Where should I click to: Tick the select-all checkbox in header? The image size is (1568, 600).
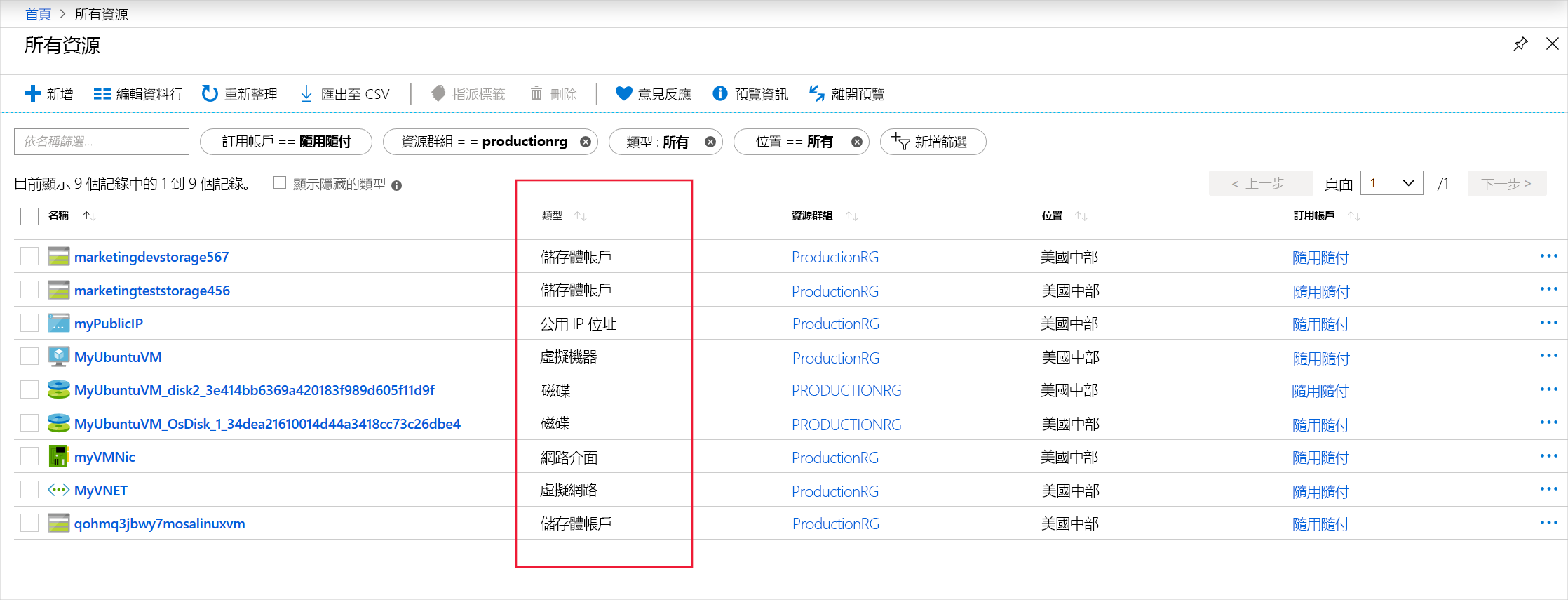(29, 216)
